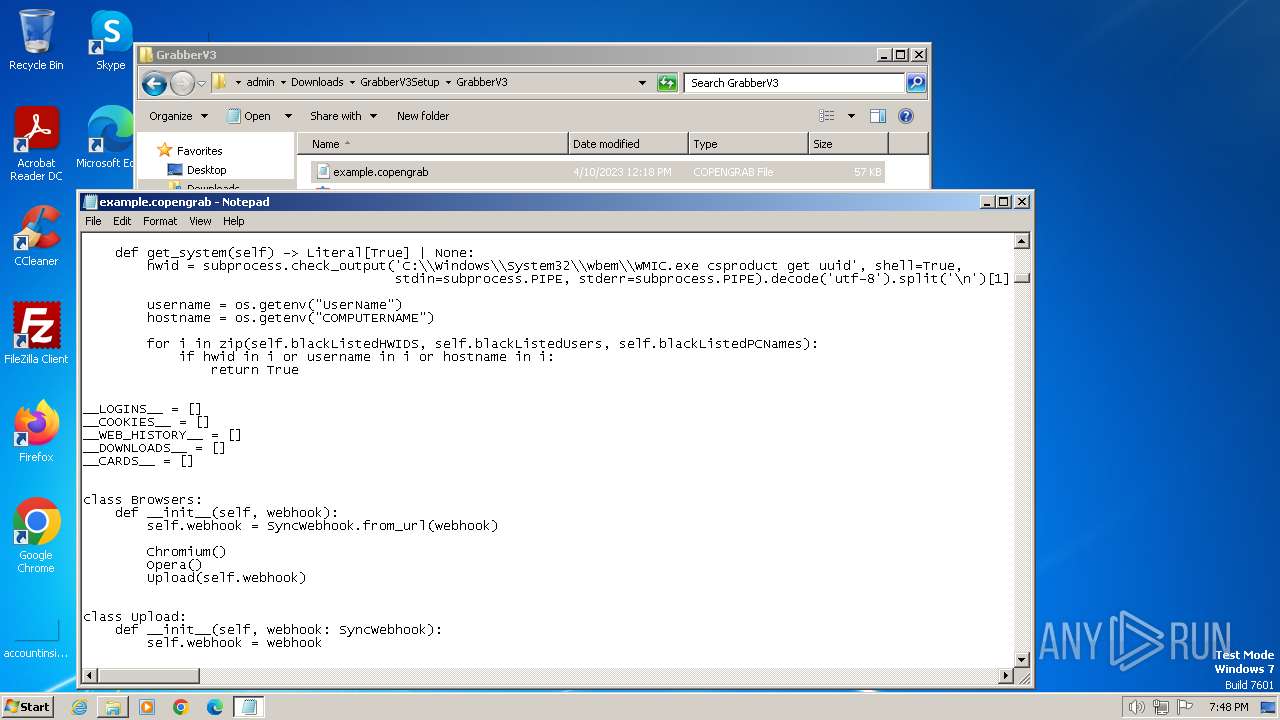Open Internet Explorer from taskbar
The height and width of the screenshot is (720, 1280).
coord(79,707)
